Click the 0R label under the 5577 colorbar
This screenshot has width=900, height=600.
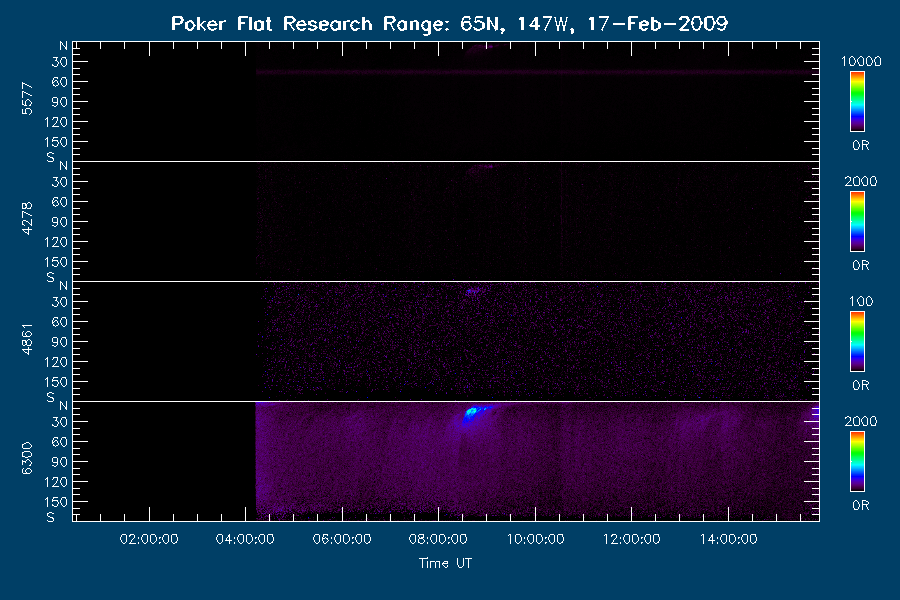(x=861, y=145)
